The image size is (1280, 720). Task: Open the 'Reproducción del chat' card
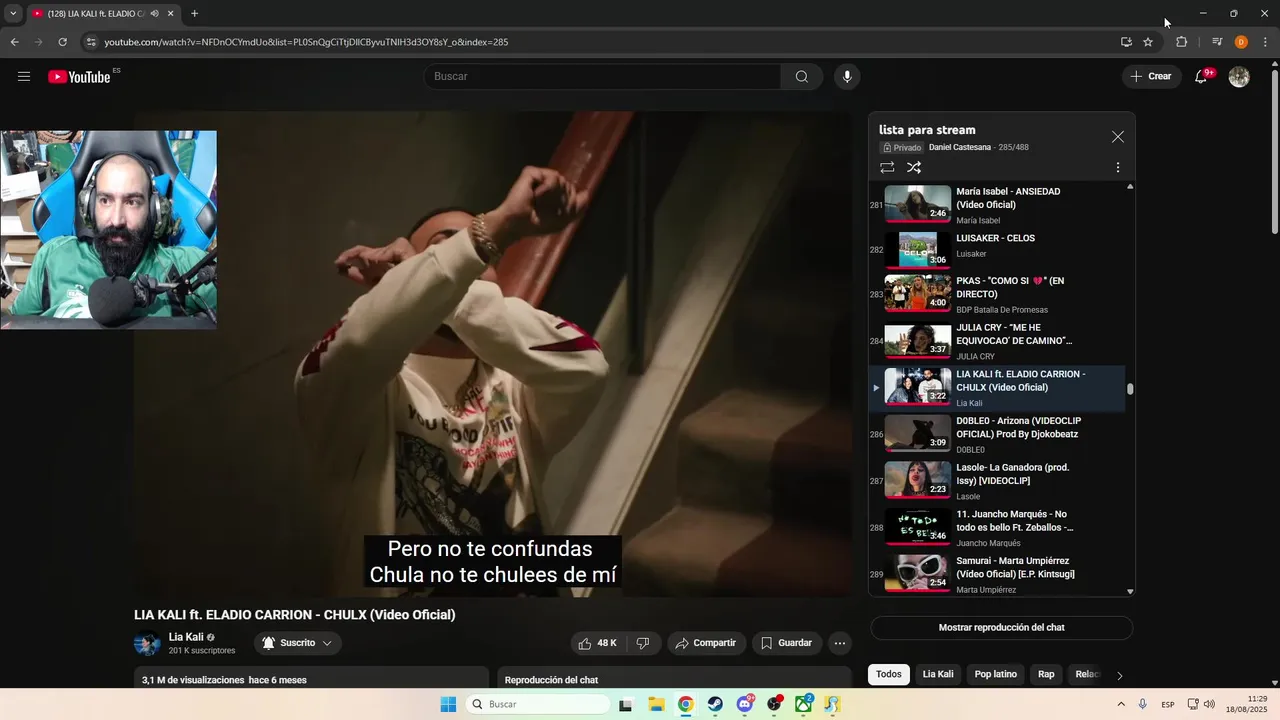pyautogui.click(x=674, y=680)
